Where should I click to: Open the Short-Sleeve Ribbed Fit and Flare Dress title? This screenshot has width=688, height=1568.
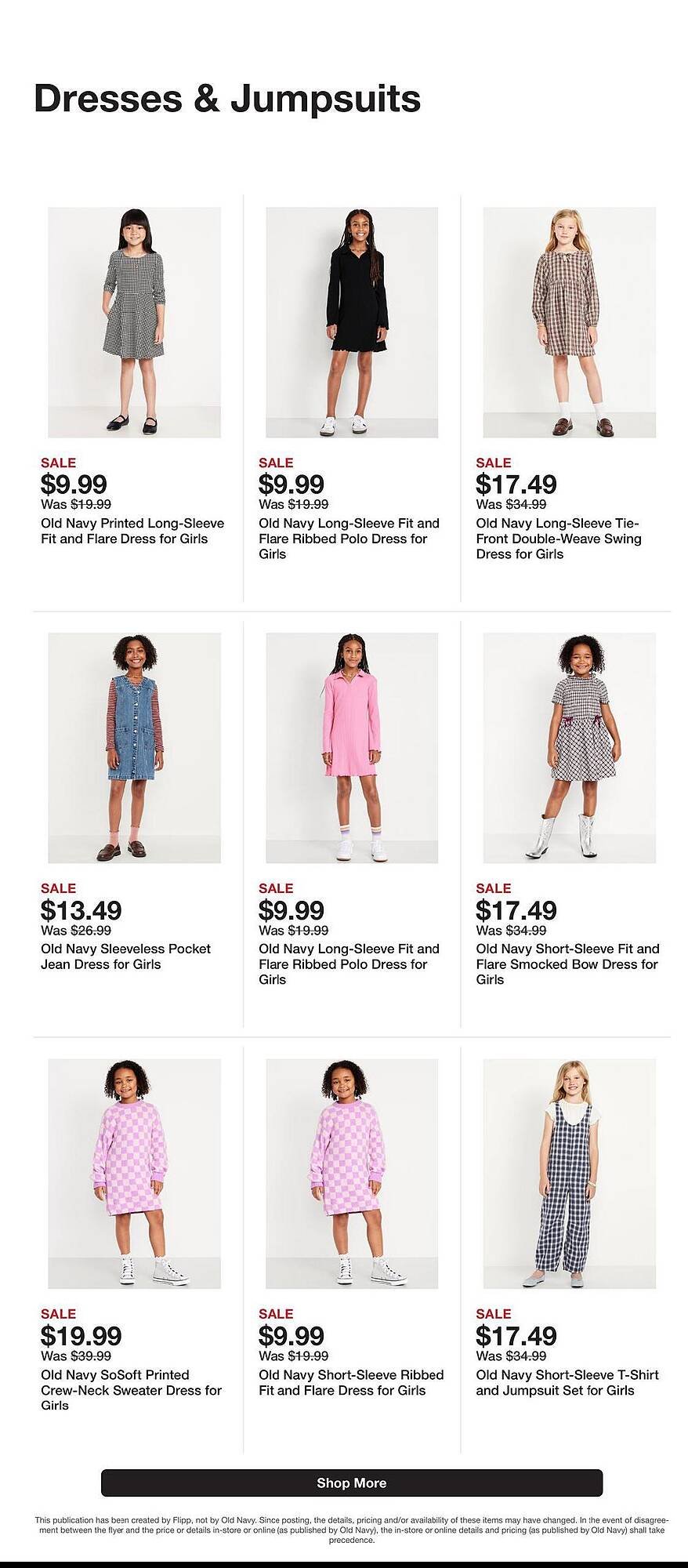point(351,1382)
